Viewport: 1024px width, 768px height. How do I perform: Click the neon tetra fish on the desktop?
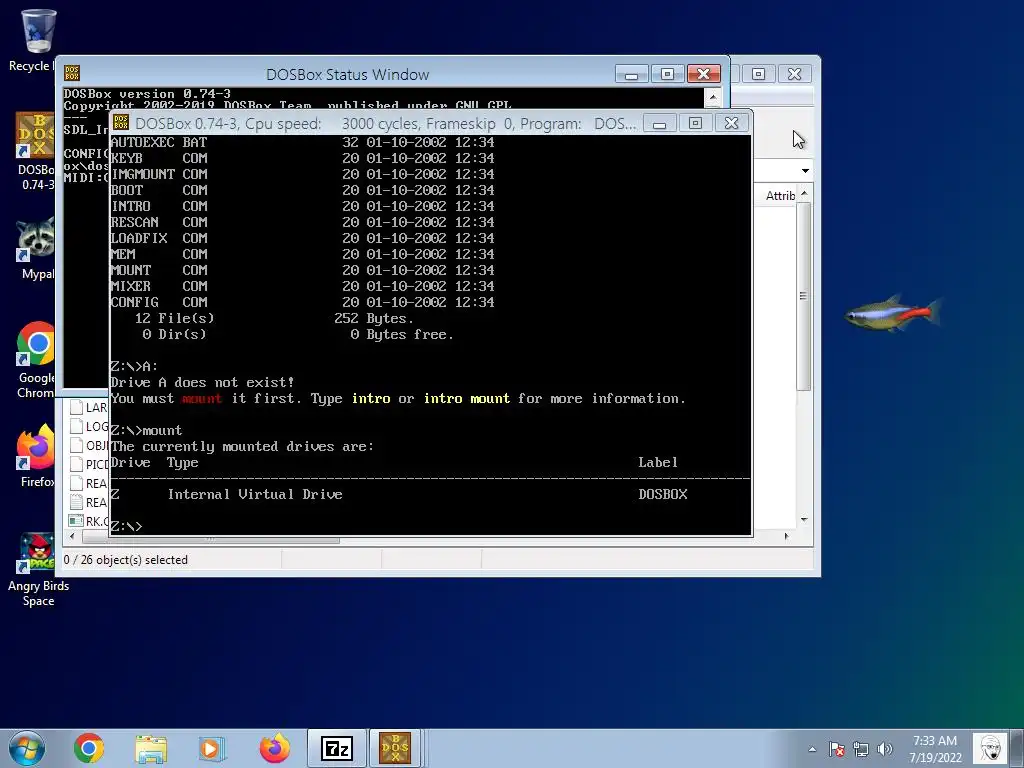click(x=893, y=313)
